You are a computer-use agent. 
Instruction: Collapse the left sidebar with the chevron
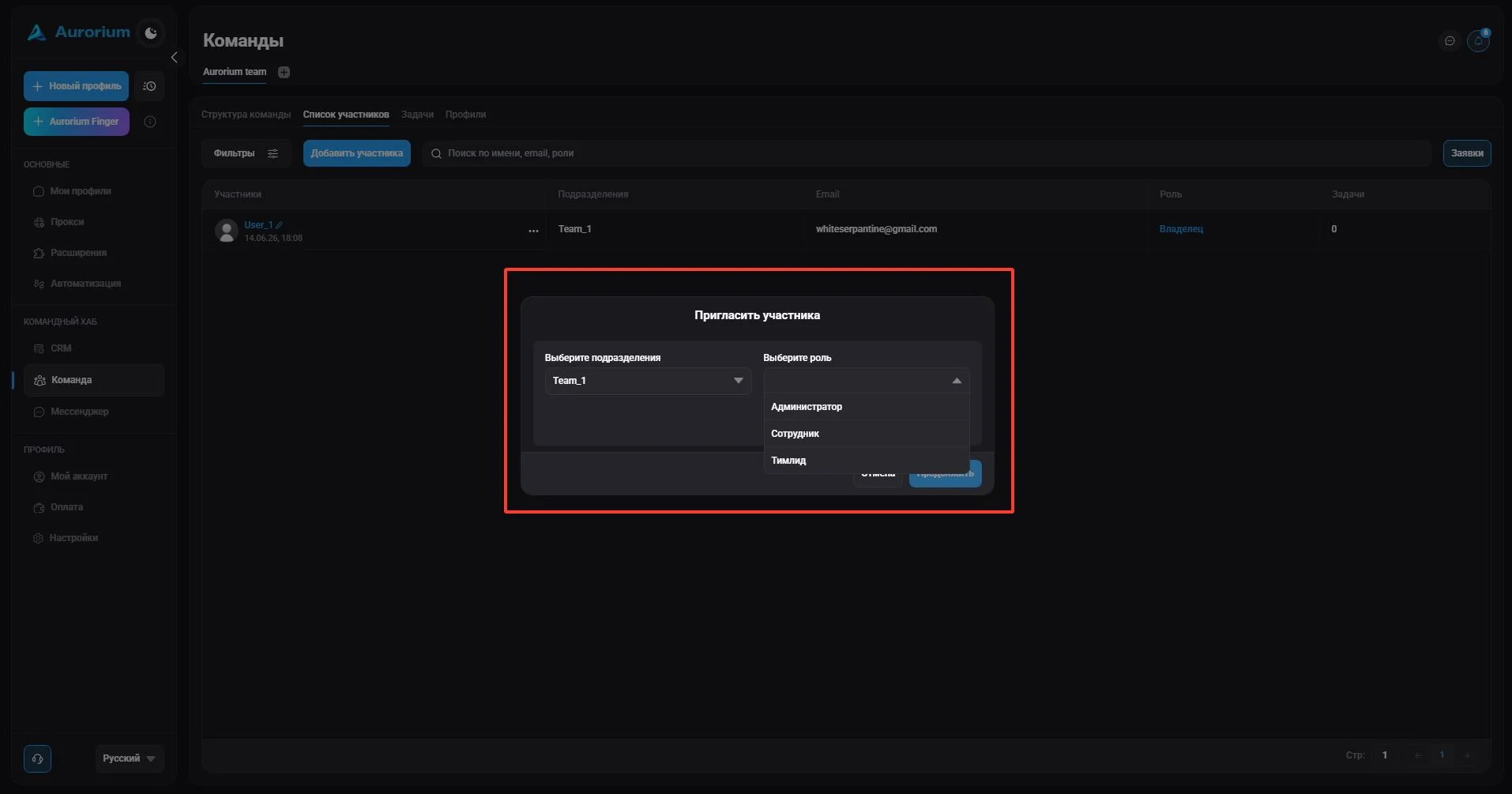(x=175, y=58)
